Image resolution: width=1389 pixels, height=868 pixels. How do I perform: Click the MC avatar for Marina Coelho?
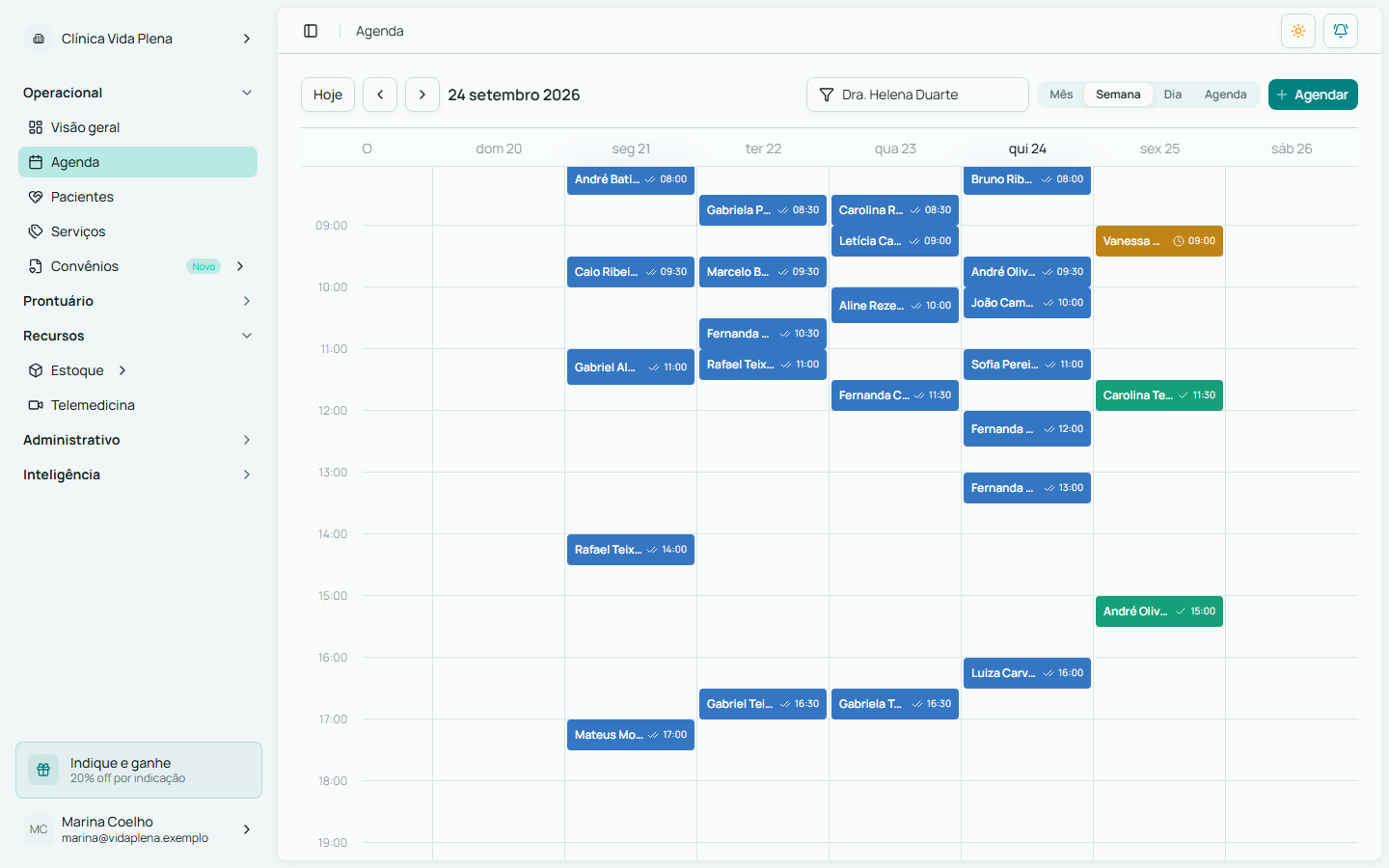[x=39, y=829]
